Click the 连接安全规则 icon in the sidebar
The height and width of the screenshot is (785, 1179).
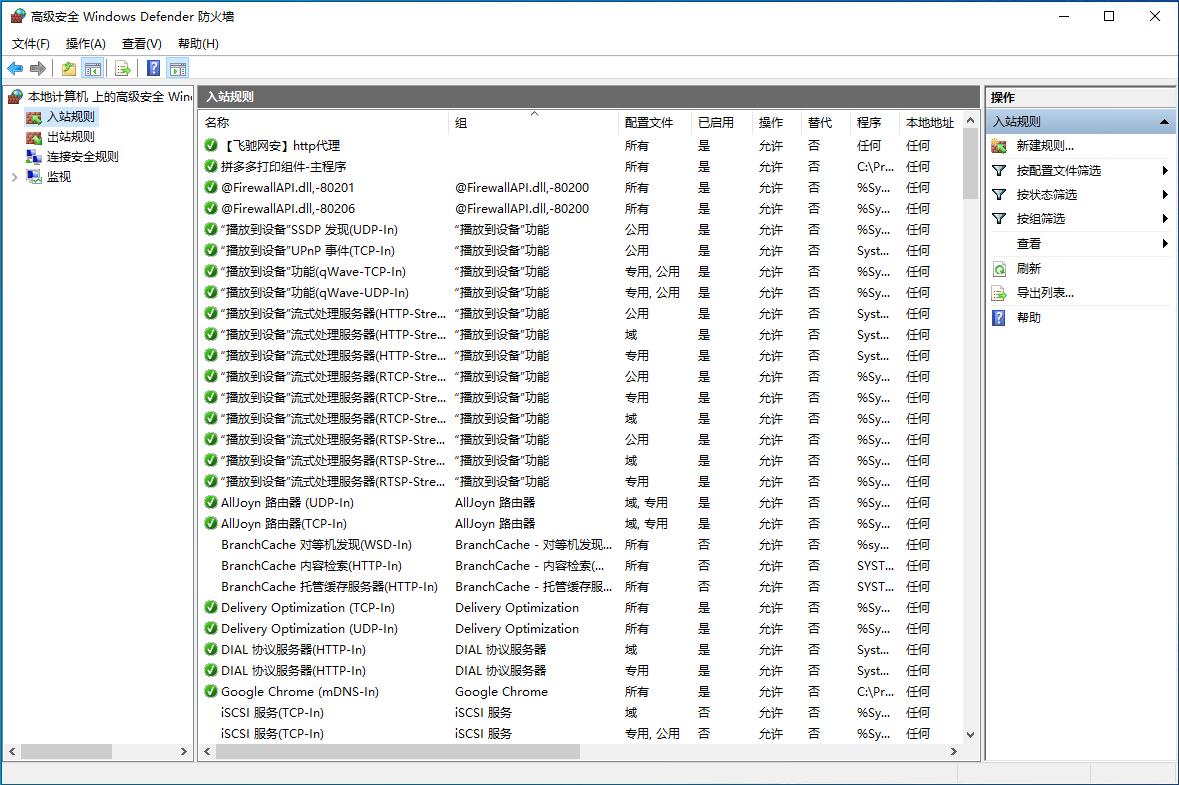[33, 156]
